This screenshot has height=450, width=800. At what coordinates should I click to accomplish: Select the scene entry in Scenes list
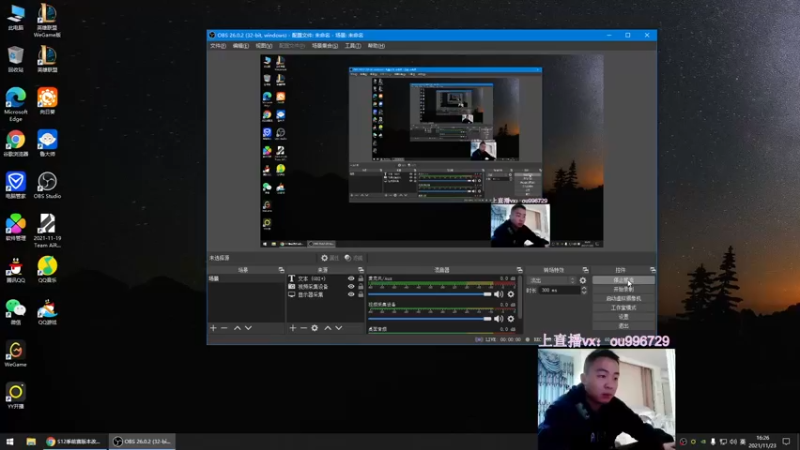[246, 279]
